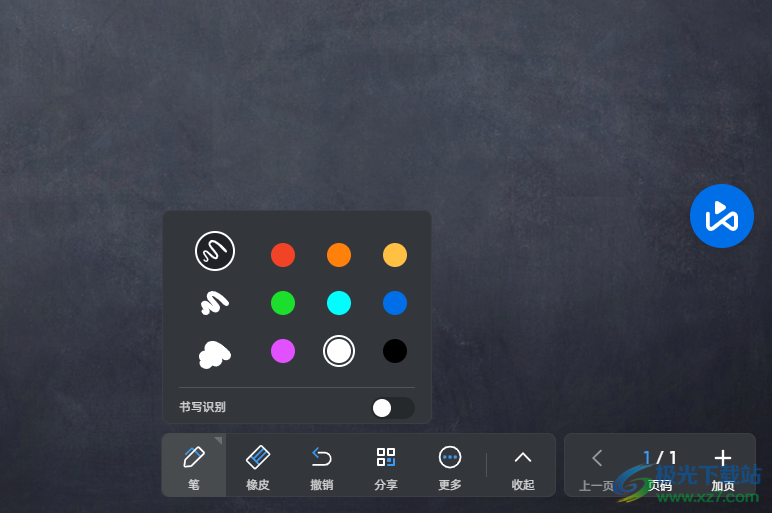Image resolution: width=772 pixels, height=513 pixels.
Task: Click the Undo (撤销) icon
Action: point(322,465)
